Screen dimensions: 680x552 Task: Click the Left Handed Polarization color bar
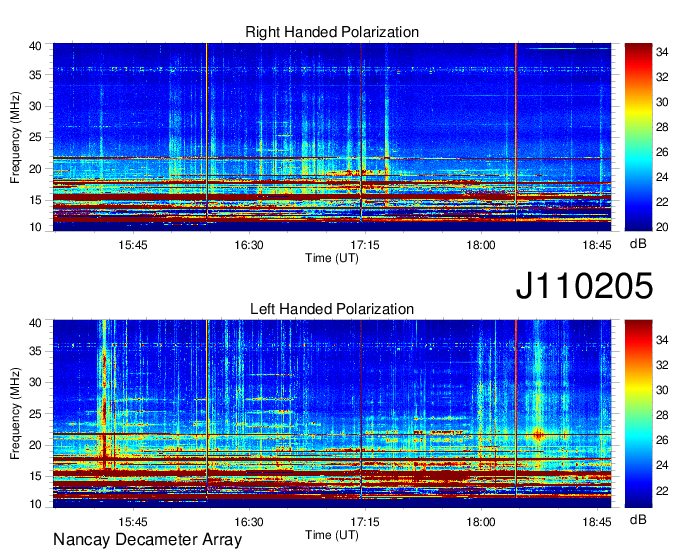click(x=638, y=414)
